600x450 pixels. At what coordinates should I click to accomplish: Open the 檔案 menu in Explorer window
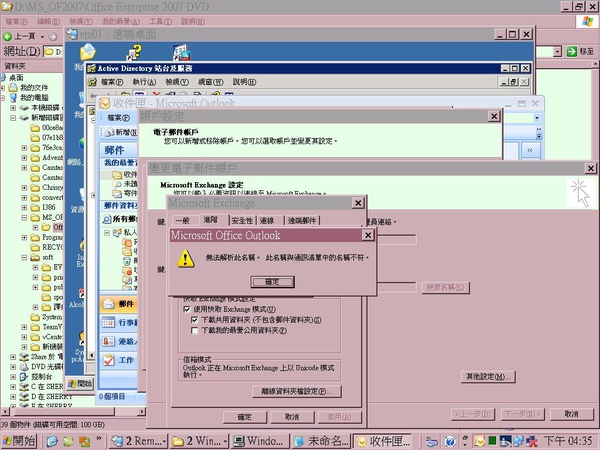tap(16, 21)
